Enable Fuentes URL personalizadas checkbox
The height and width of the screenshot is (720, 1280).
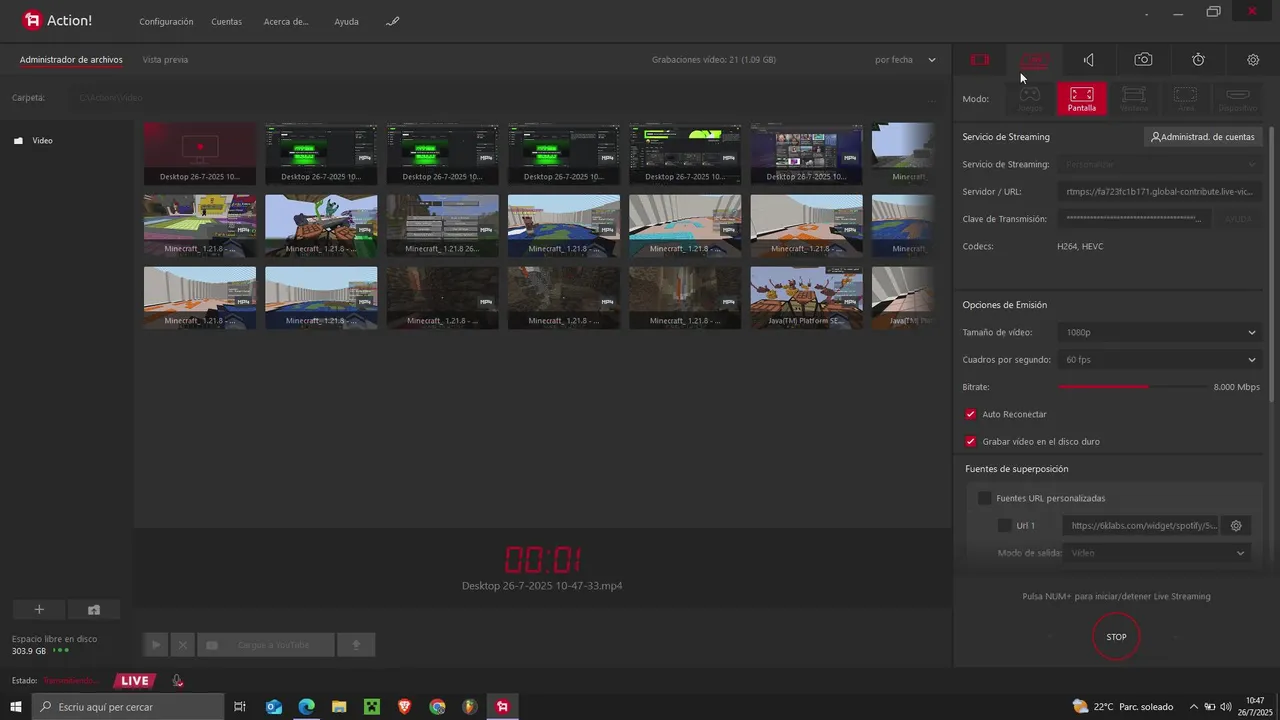[x=984, y=498]
